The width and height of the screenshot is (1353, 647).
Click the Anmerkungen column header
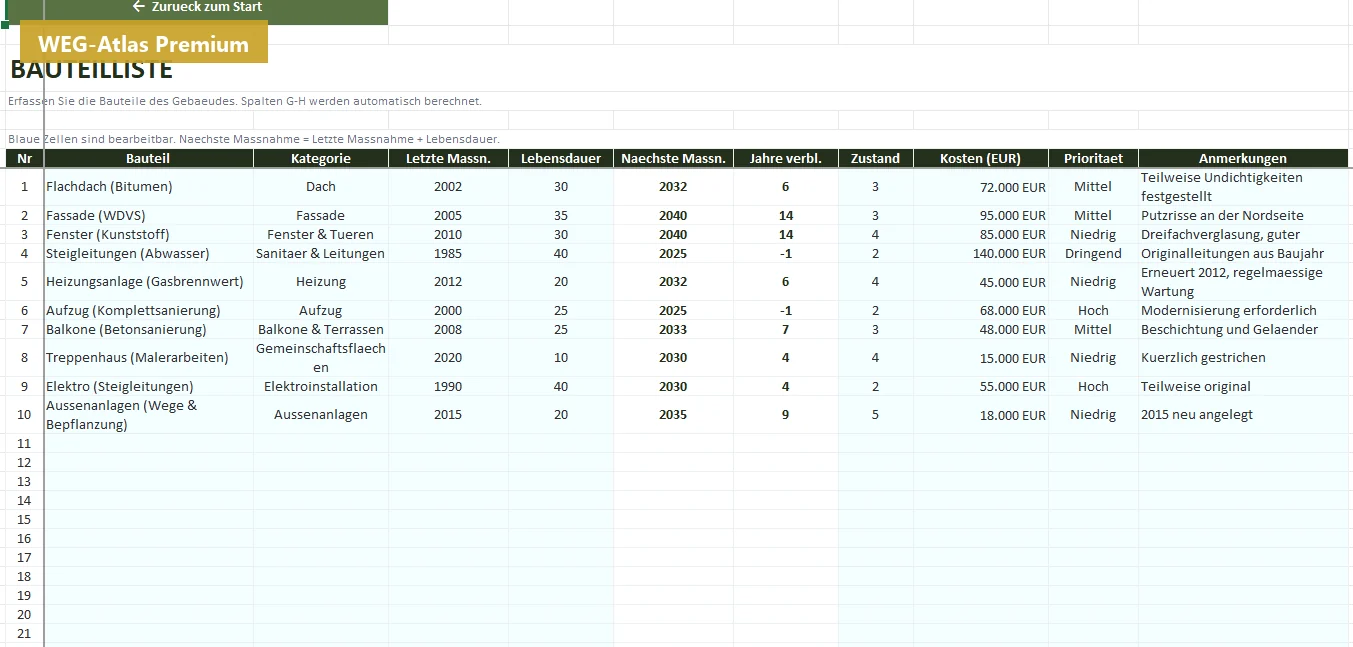coord(1243,158)
